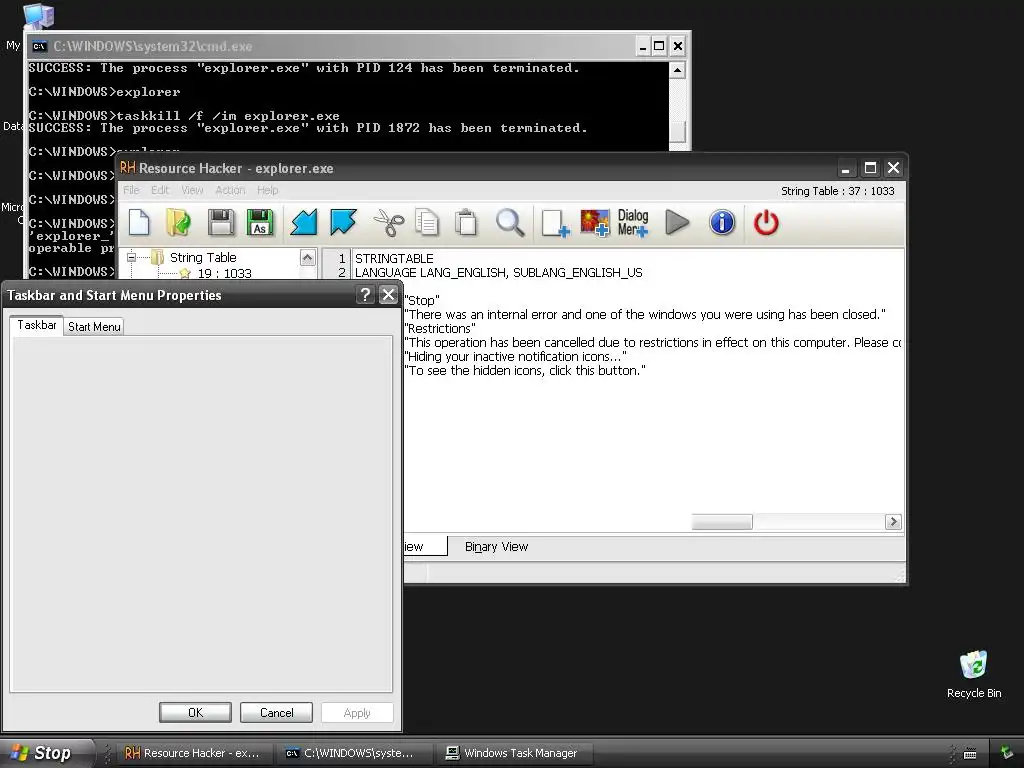Click the Export resource blue arrow icon
The height and width of the screenshot is (768, 1024).
344,223
